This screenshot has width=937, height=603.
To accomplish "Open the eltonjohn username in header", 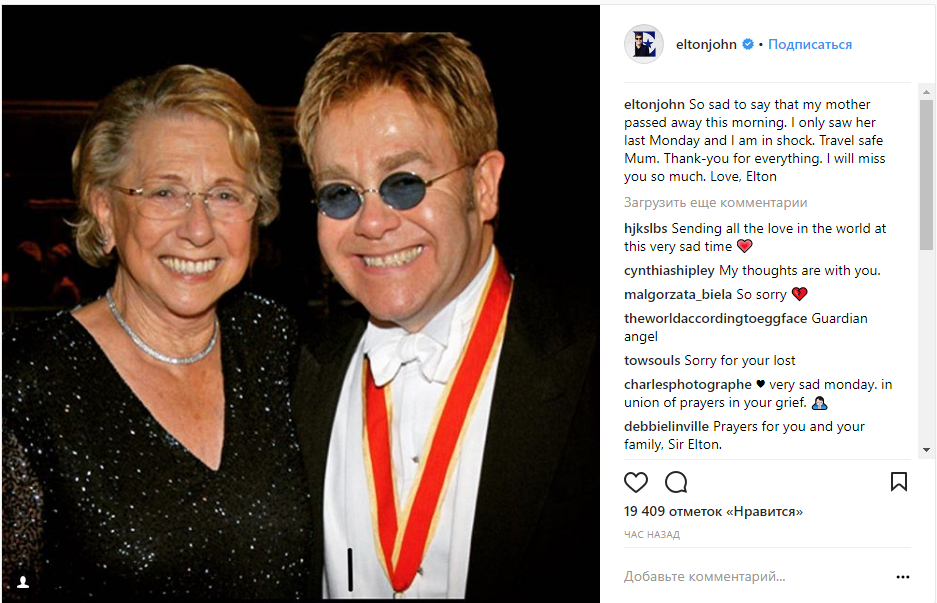I will click(706, 45).
